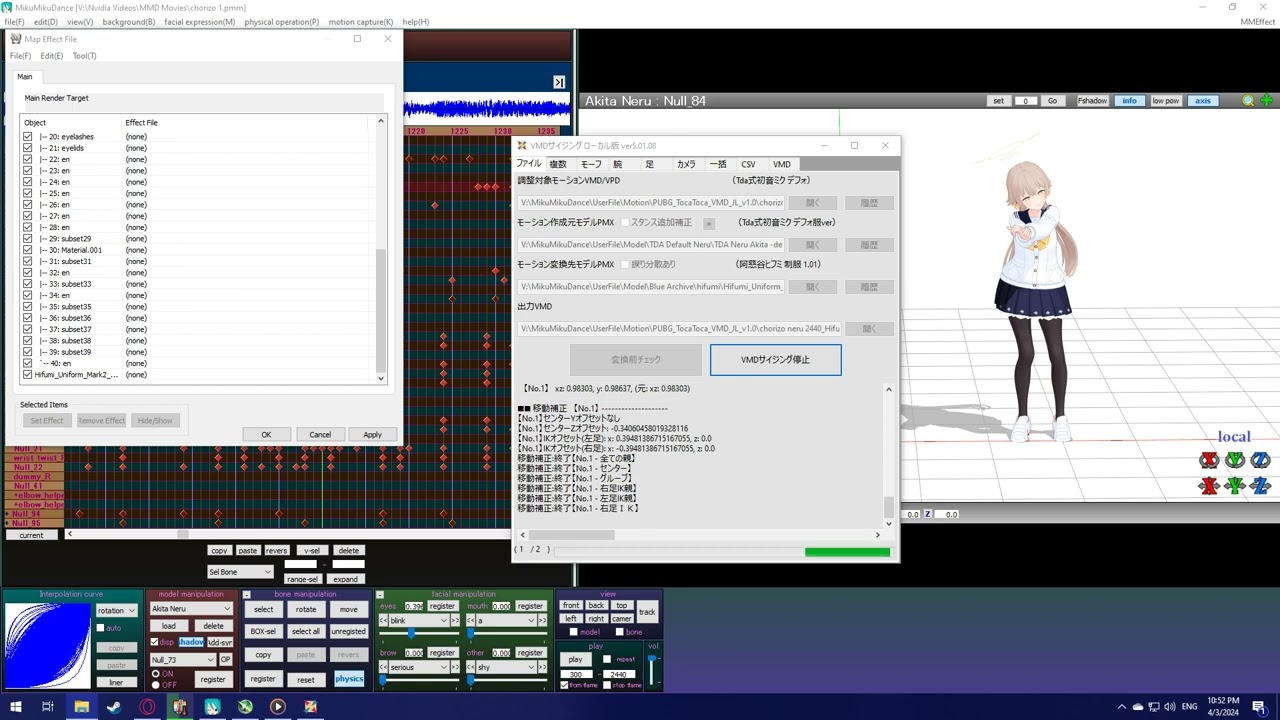Click the blue Z move axis icon
1280x720 pixels.
(1260, 486)
